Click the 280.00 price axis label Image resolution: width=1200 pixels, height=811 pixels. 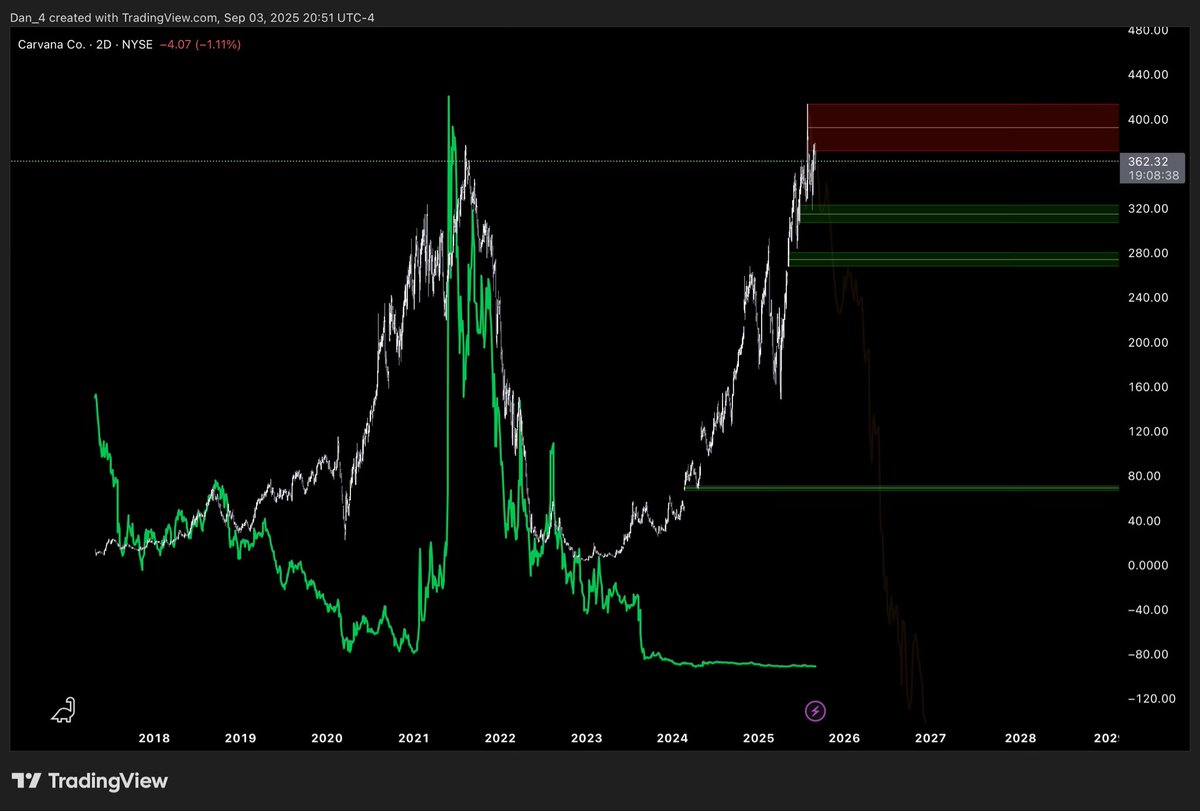[x=1148, y=253]
